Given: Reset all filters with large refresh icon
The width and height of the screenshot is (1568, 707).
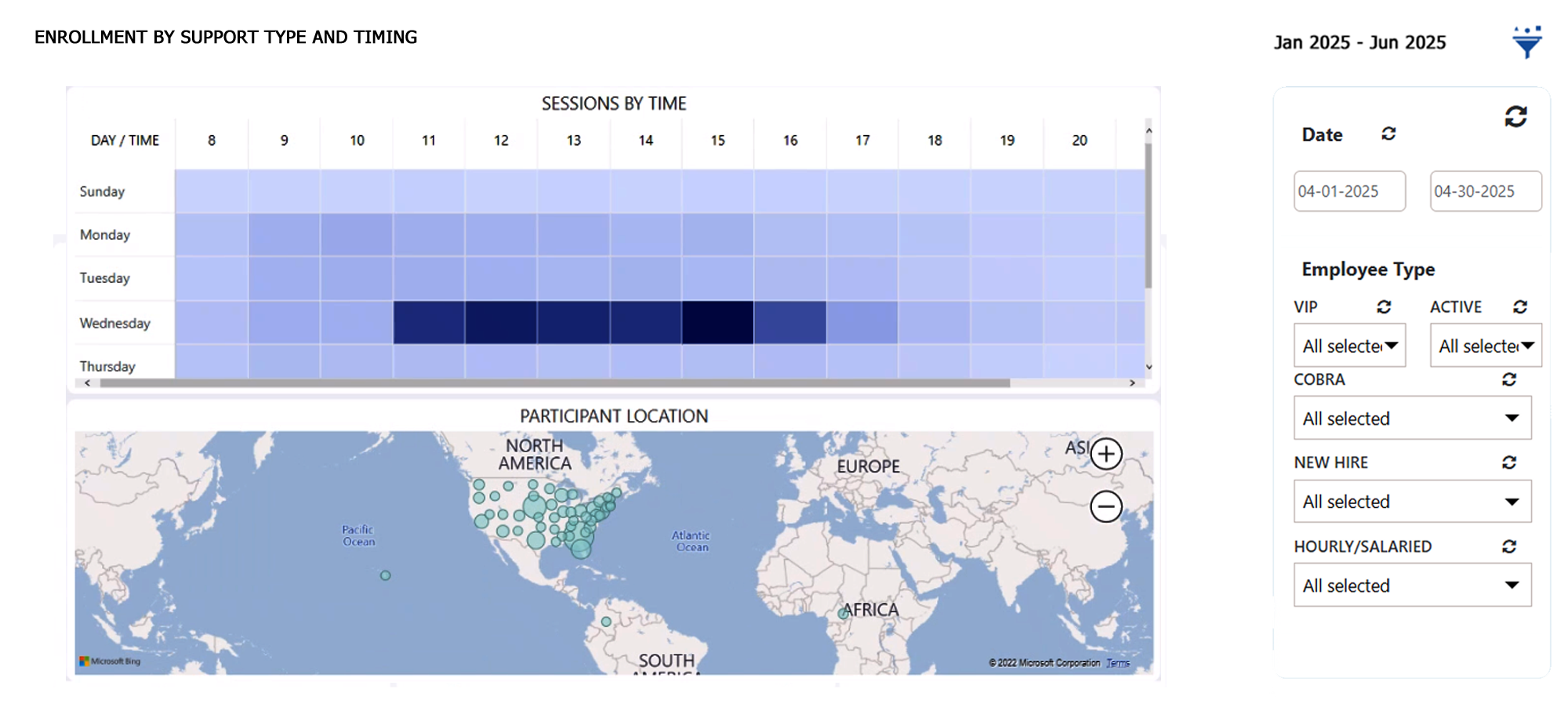Looking at the screenshot, I should point(1515,117).
